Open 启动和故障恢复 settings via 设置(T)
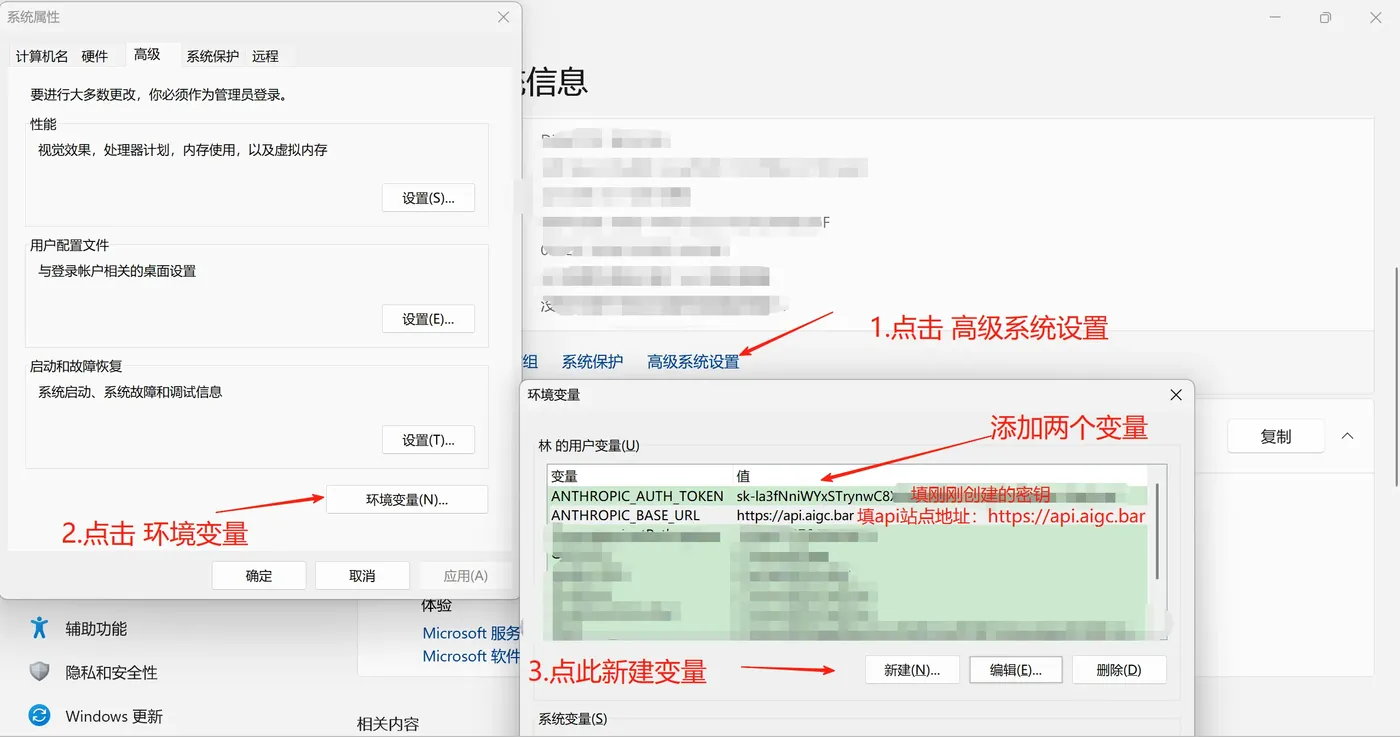This screenshot has height=737, width=1400. click(x=428, y=439)
